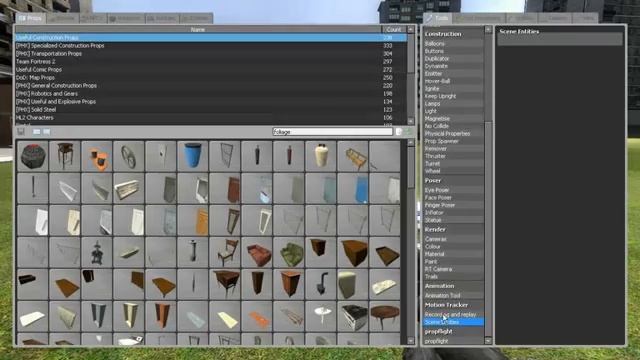Spawn the white propane tank prop thumbnail
This screenshot has width=640, height=360.
pyautogui.click(x=321, y=156)
